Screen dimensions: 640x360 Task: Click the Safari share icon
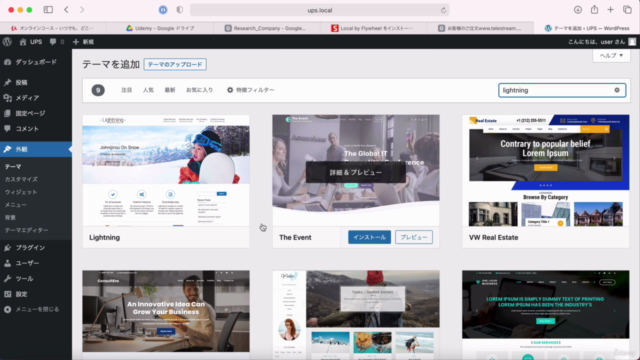pyautogui.click(x=594, y=9)
